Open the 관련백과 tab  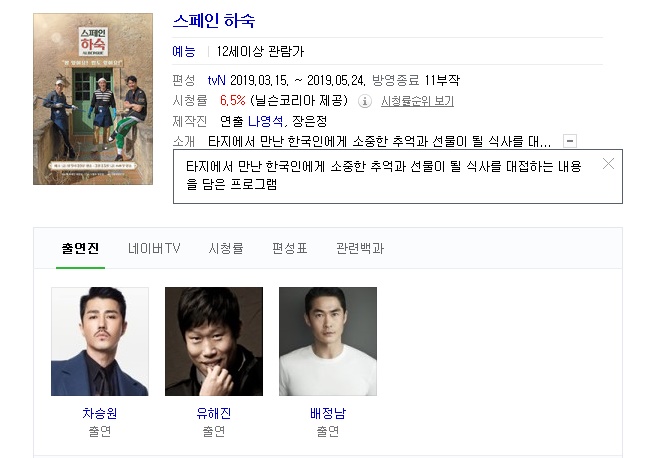(360, 248)
